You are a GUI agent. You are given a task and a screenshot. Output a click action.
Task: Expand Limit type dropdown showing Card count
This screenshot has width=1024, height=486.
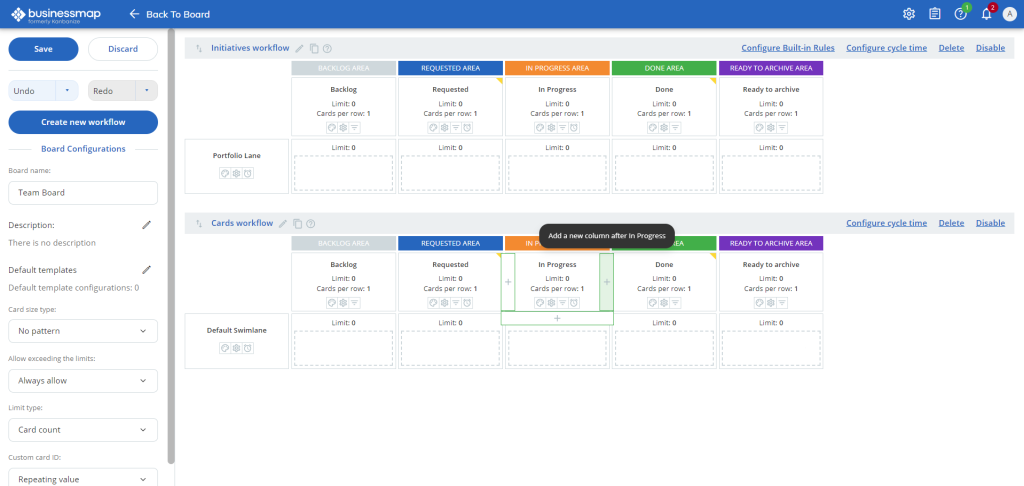(83, 430)
